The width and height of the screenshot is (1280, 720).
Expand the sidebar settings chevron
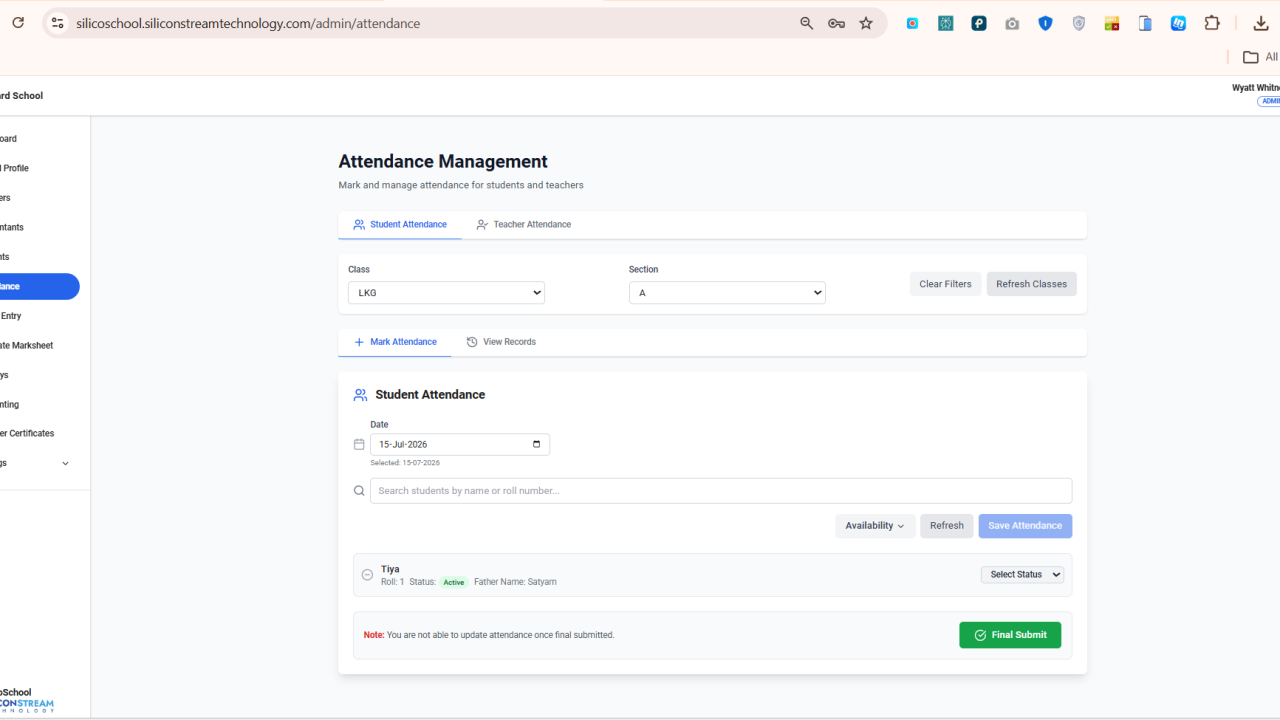pyautogui.click(x=65, y=463)
